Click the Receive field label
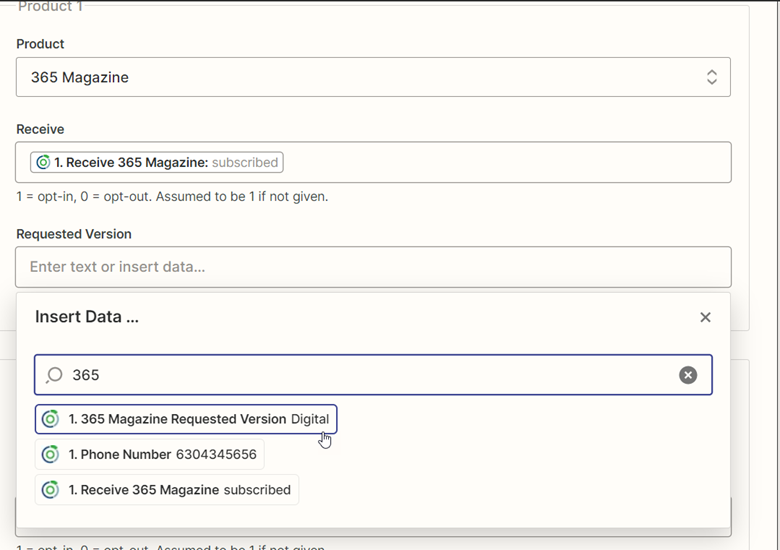 click(40, 129)
